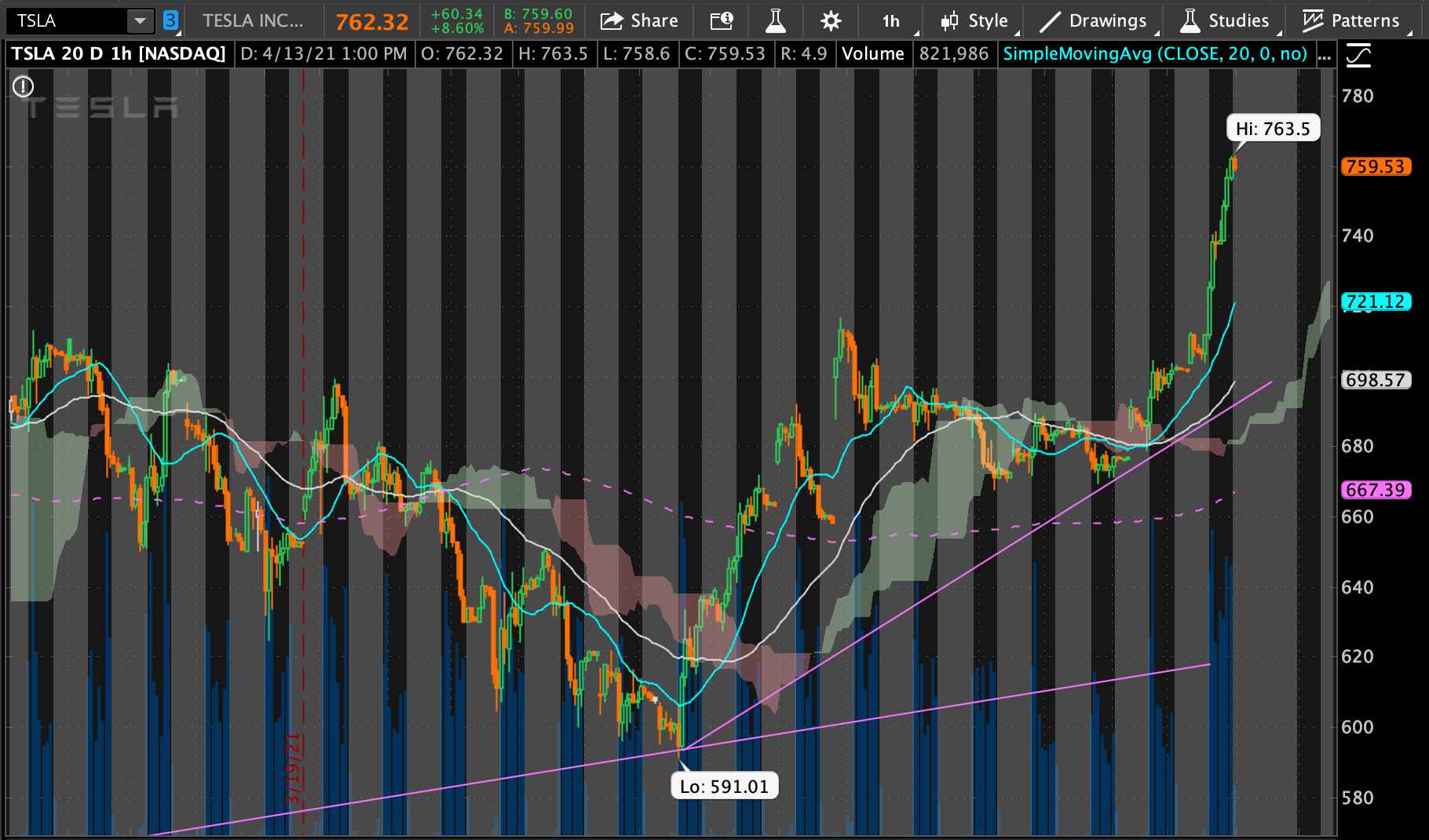Click the close value C: 759.53
The image size is (1429, 840).
point(725,54)
